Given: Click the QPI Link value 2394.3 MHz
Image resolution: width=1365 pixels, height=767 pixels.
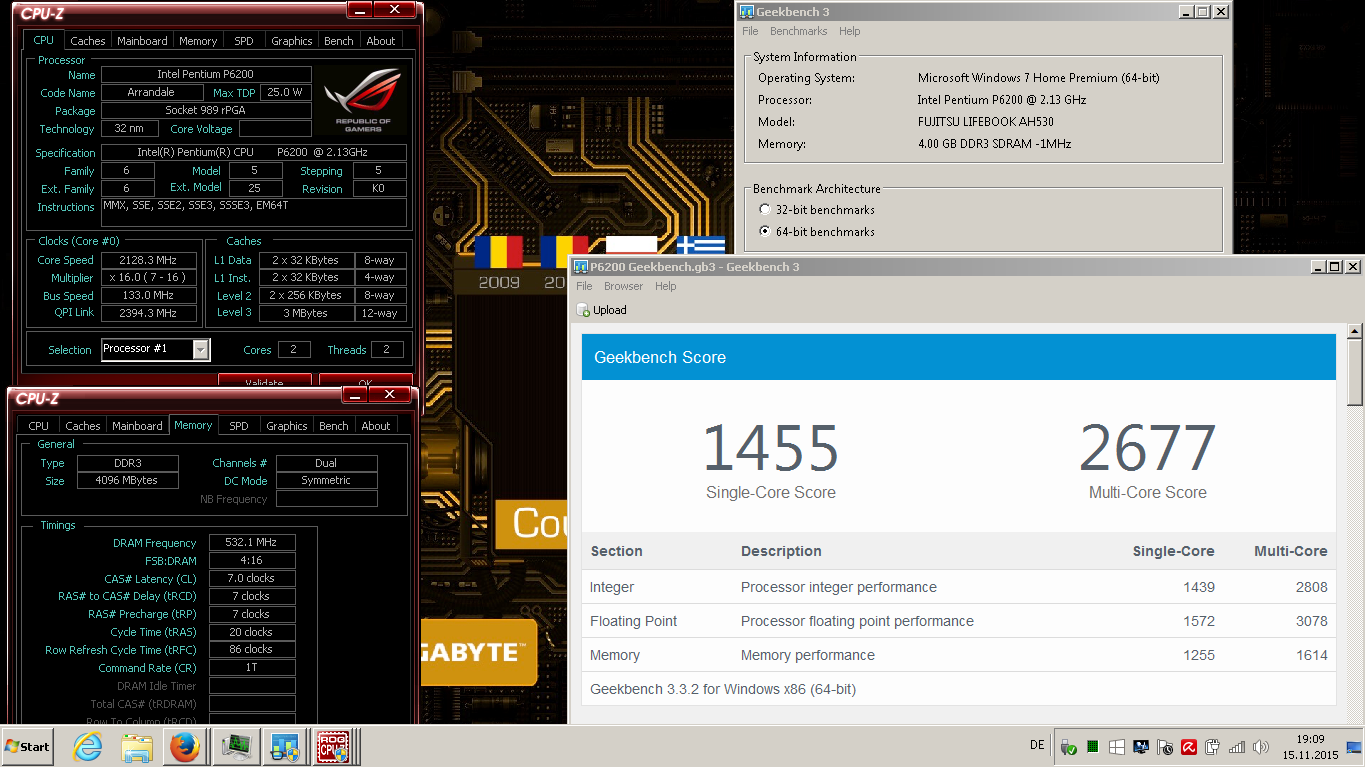Looking at the screenshot, I should coord(148,313).
